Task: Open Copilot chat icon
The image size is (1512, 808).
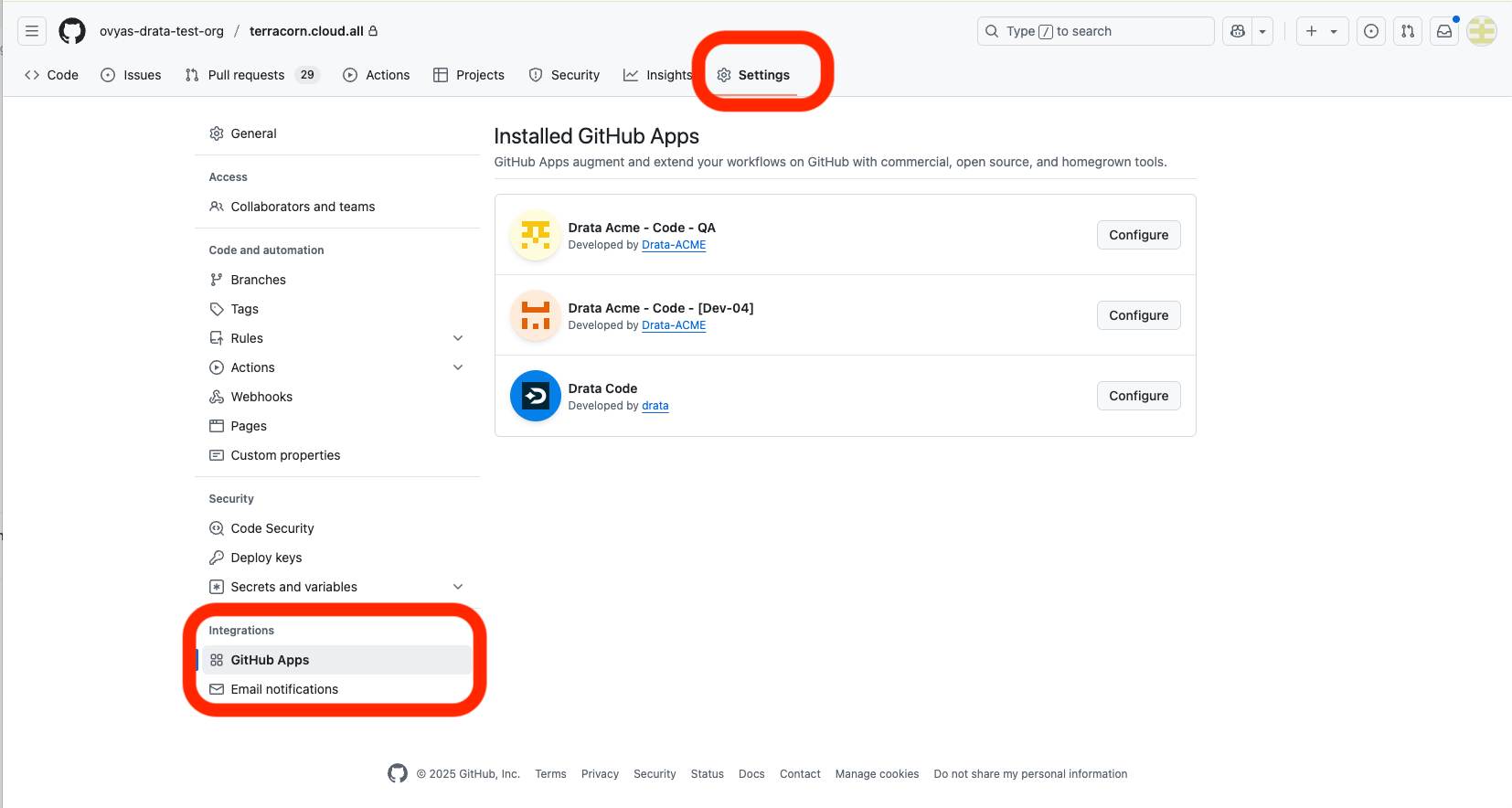Action: (x=1238, y=31)
